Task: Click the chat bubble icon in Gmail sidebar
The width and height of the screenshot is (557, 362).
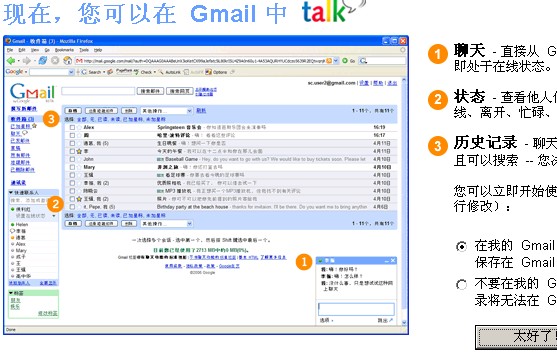Action: coord(25,133)
